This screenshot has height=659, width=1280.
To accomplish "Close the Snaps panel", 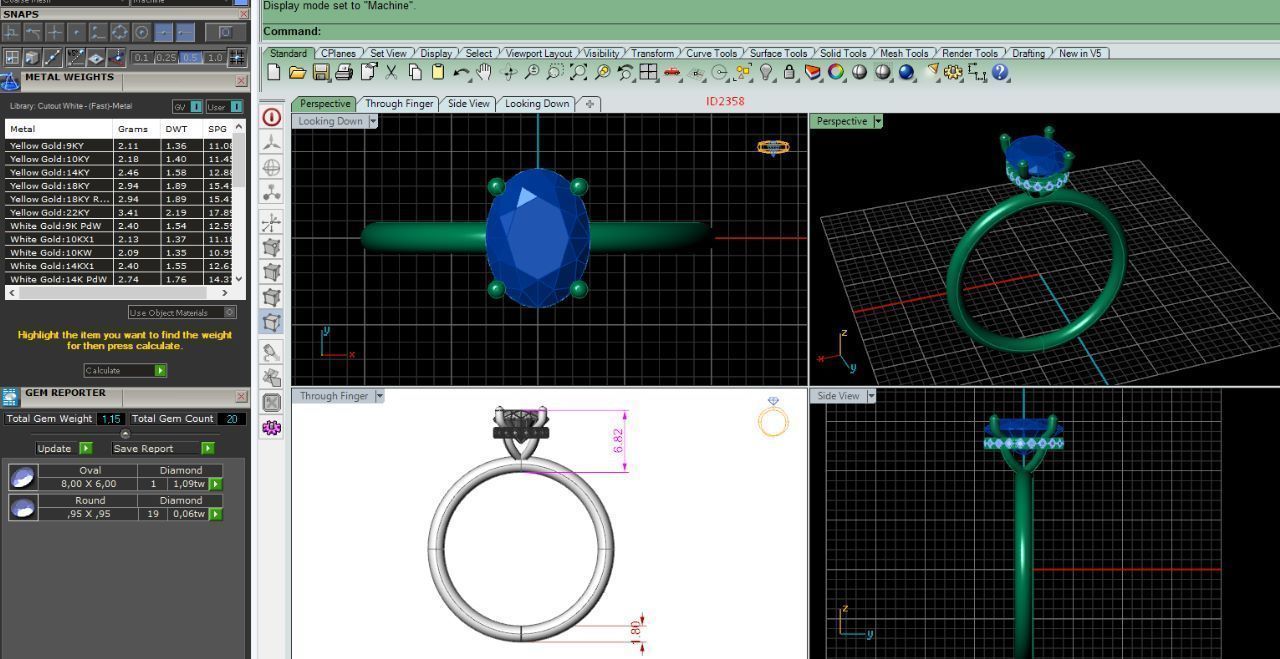I will pyautogui.click(x=244, y=14).
